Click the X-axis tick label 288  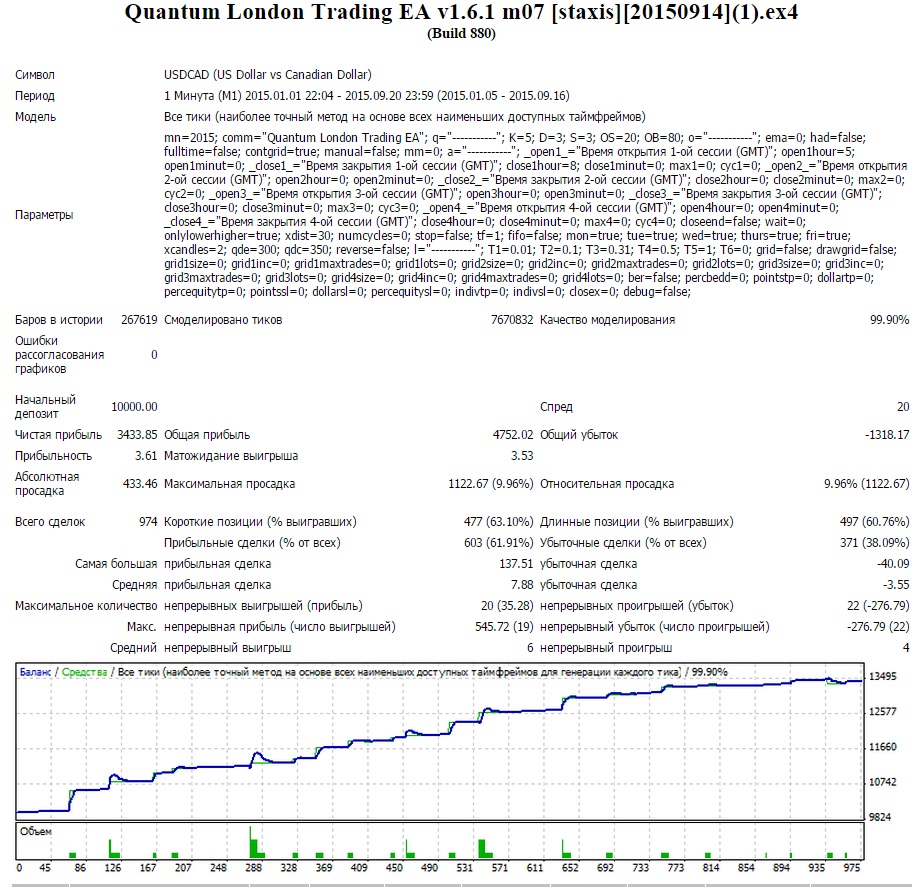click(253, 867)
